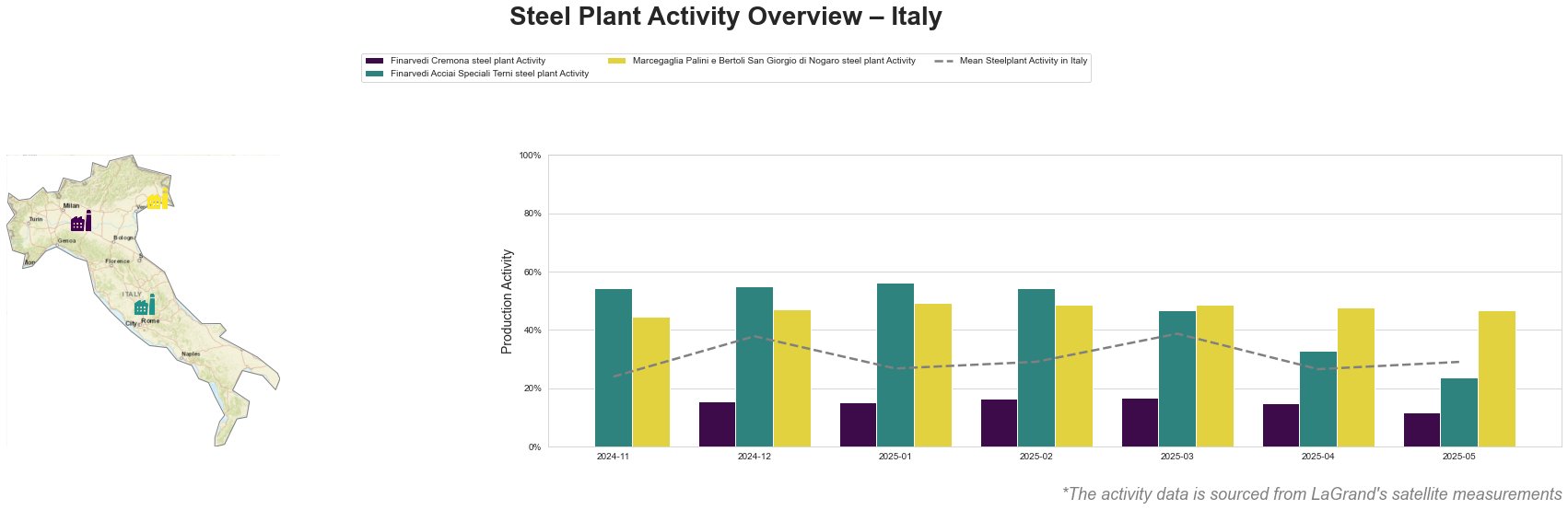Click the purple Cremona factory icon on the map
The image size is (1568, 510).
(81, 221)
